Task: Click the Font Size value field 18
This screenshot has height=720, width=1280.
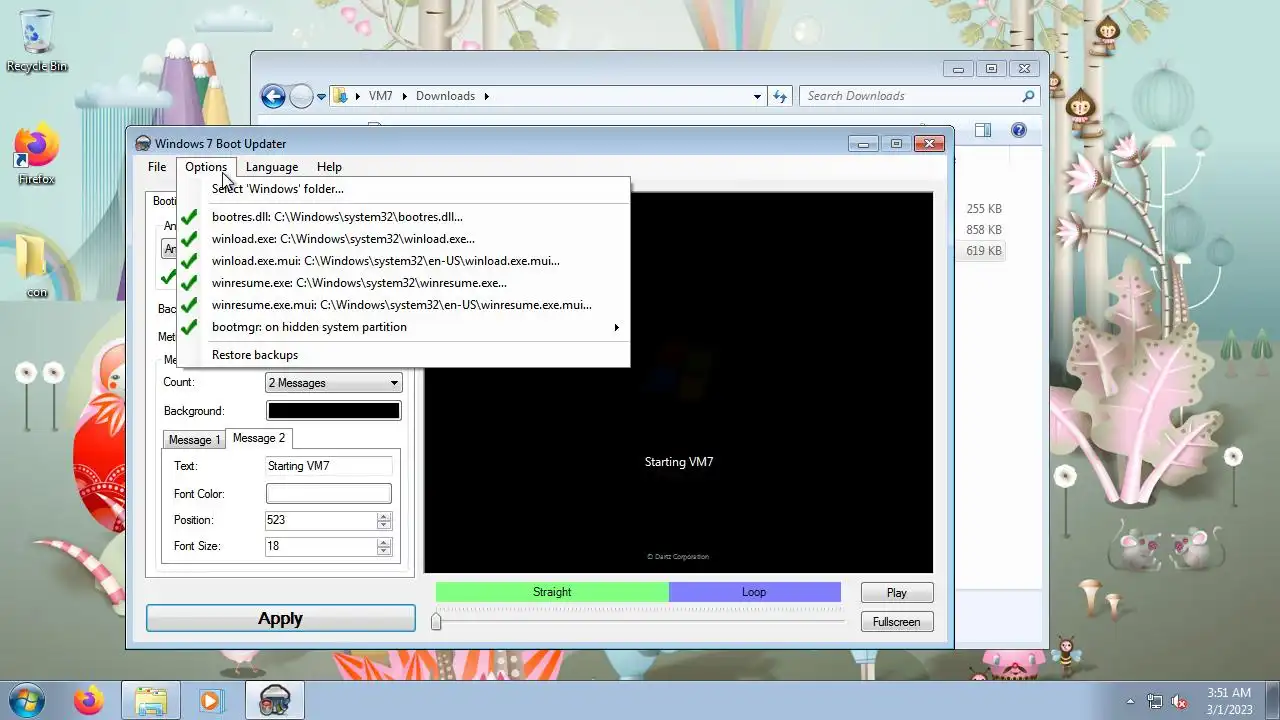Action: click(320, 546)
